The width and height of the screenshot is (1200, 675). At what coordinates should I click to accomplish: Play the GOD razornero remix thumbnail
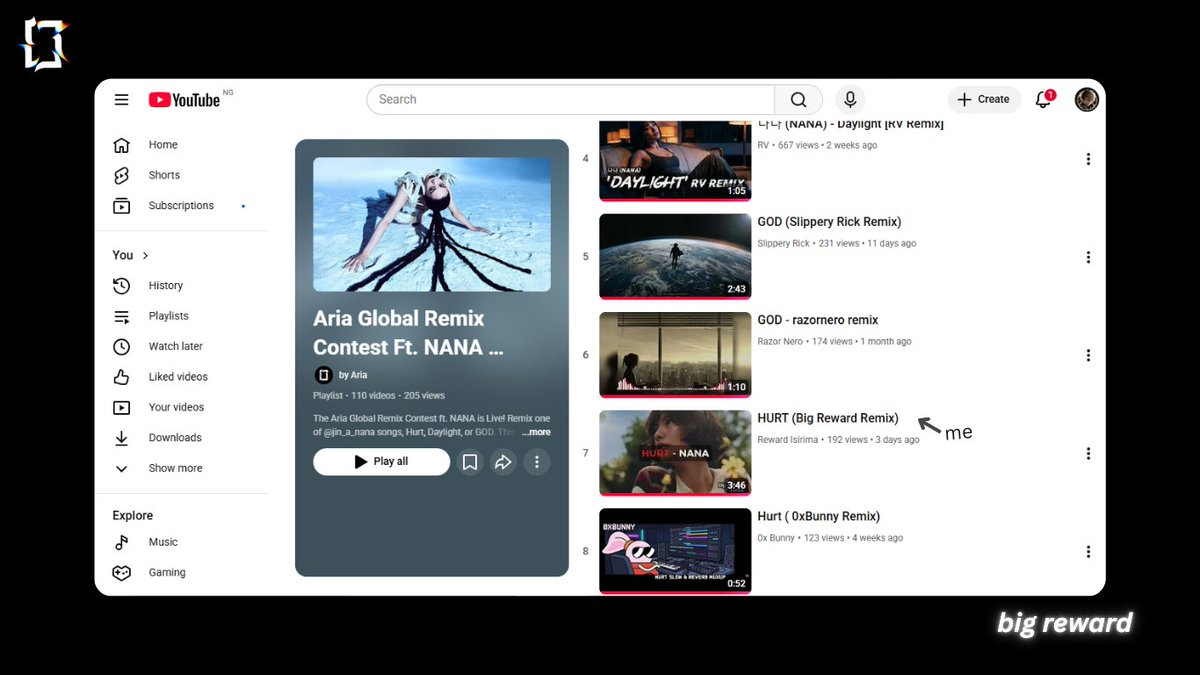pyautogui.click(x=675, y=354)
